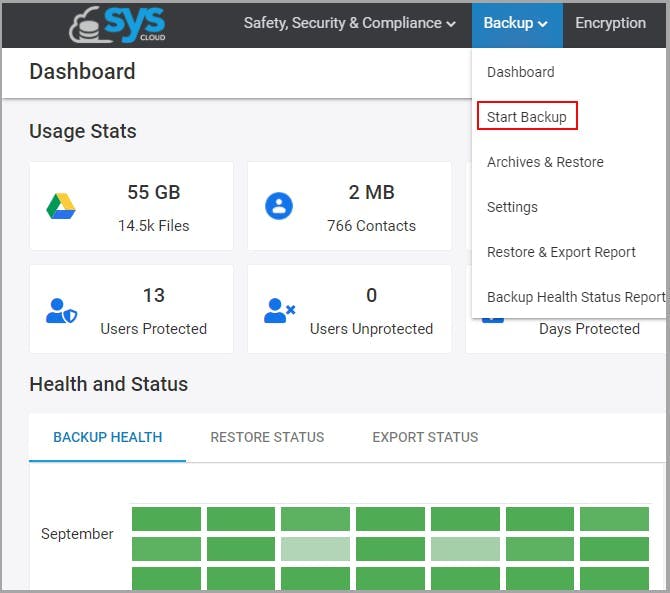This screenshot has width=670, height=593.
Task: Click the September month label
Action: [77, 534]
